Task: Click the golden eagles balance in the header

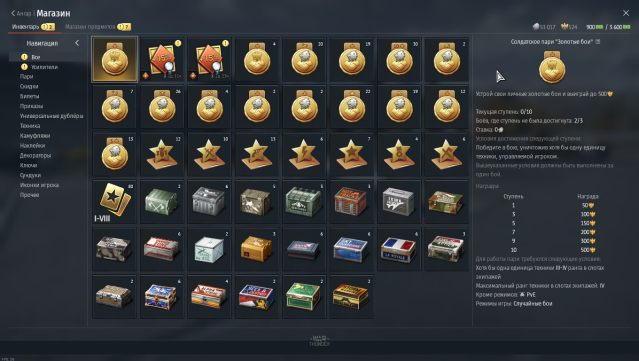Action: click(569, 27)
